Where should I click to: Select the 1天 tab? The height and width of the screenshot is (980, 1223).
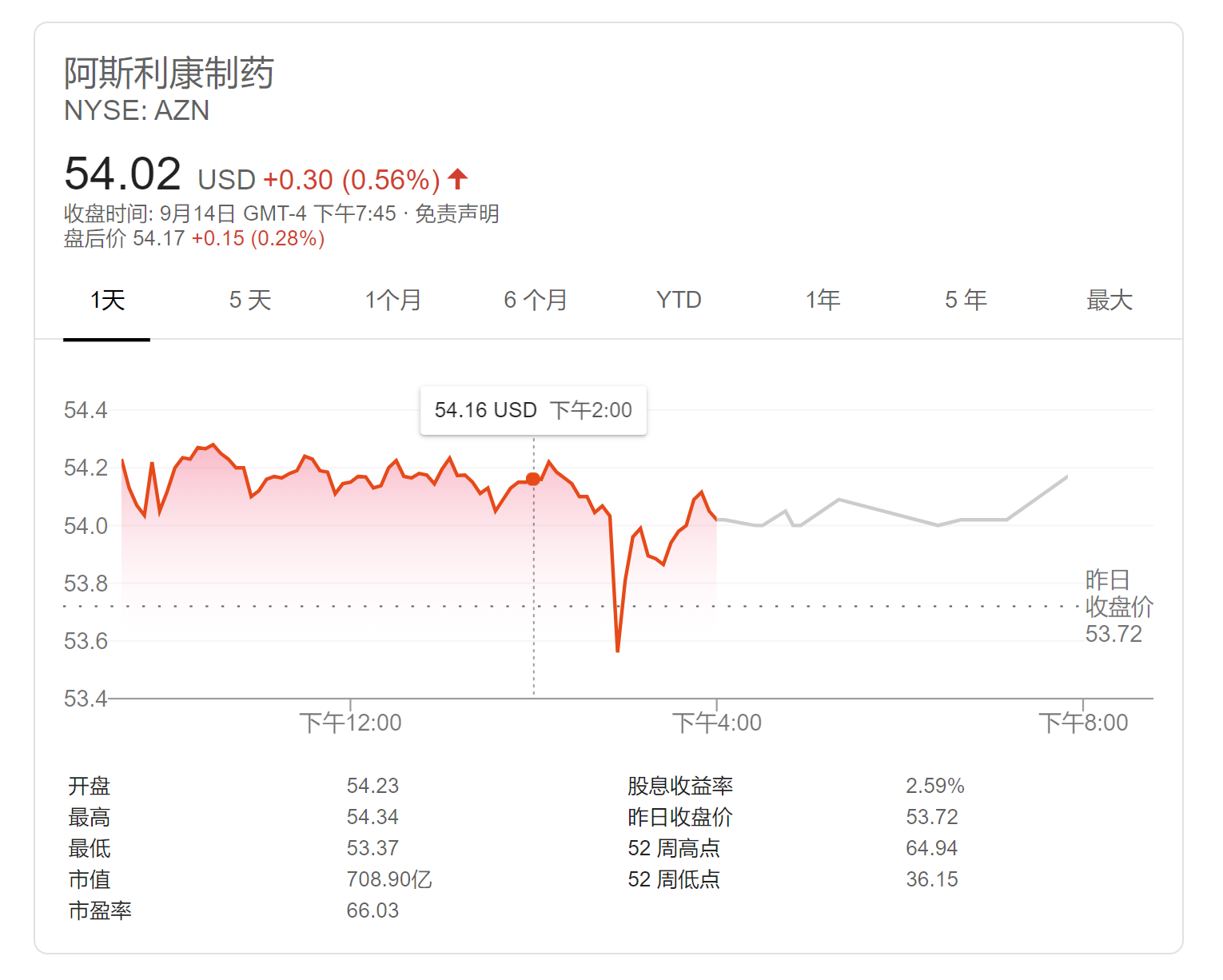point(107,301)
